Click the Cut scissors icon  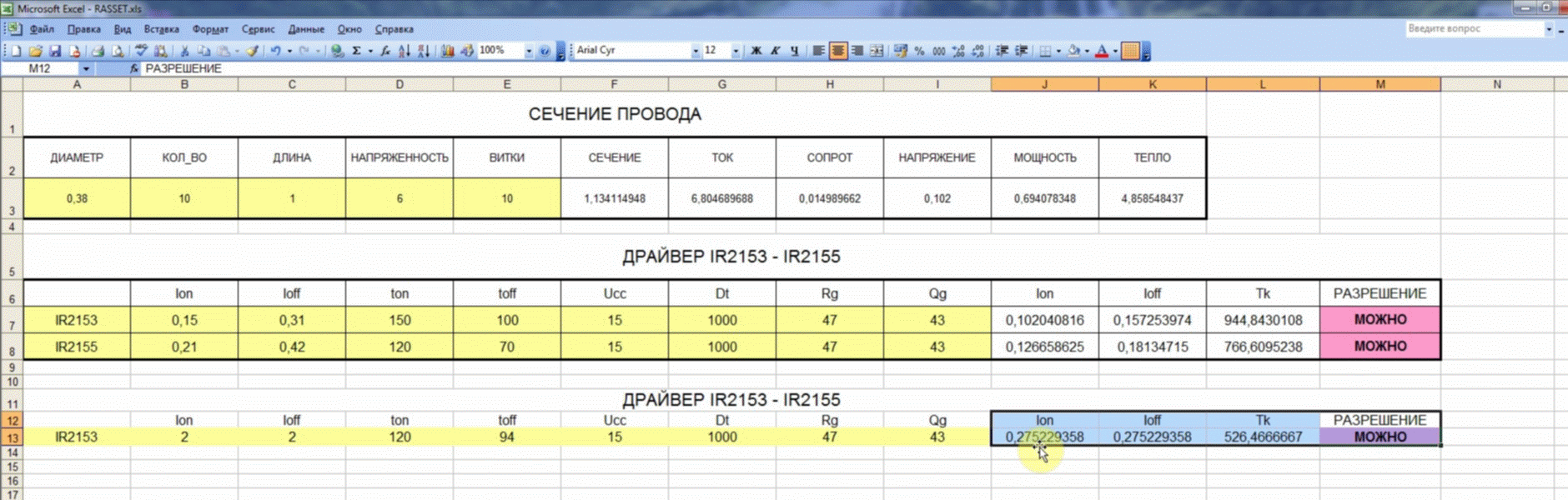pos(184,51)
